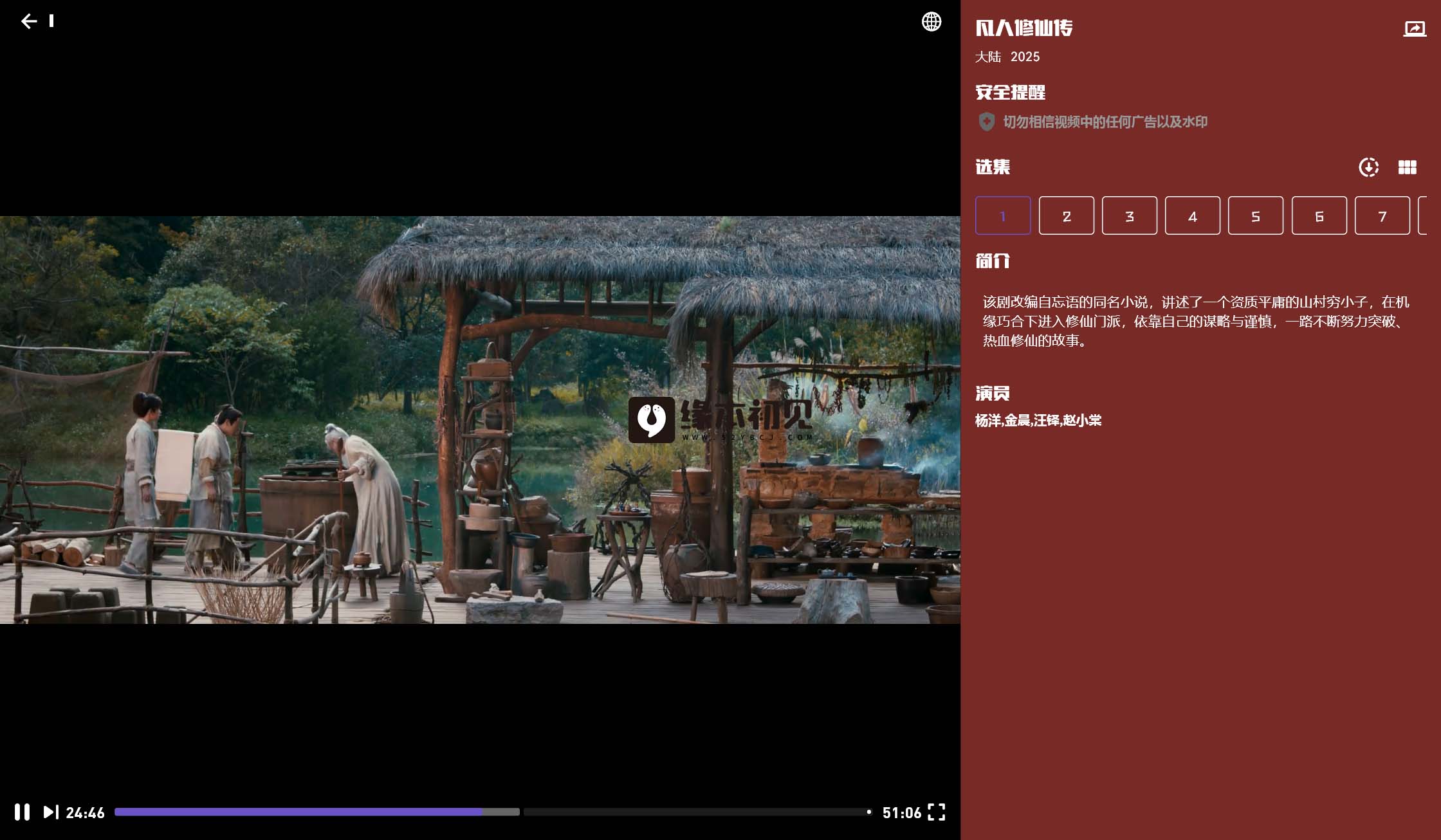Pause the video playback

[x=22, y=812]
